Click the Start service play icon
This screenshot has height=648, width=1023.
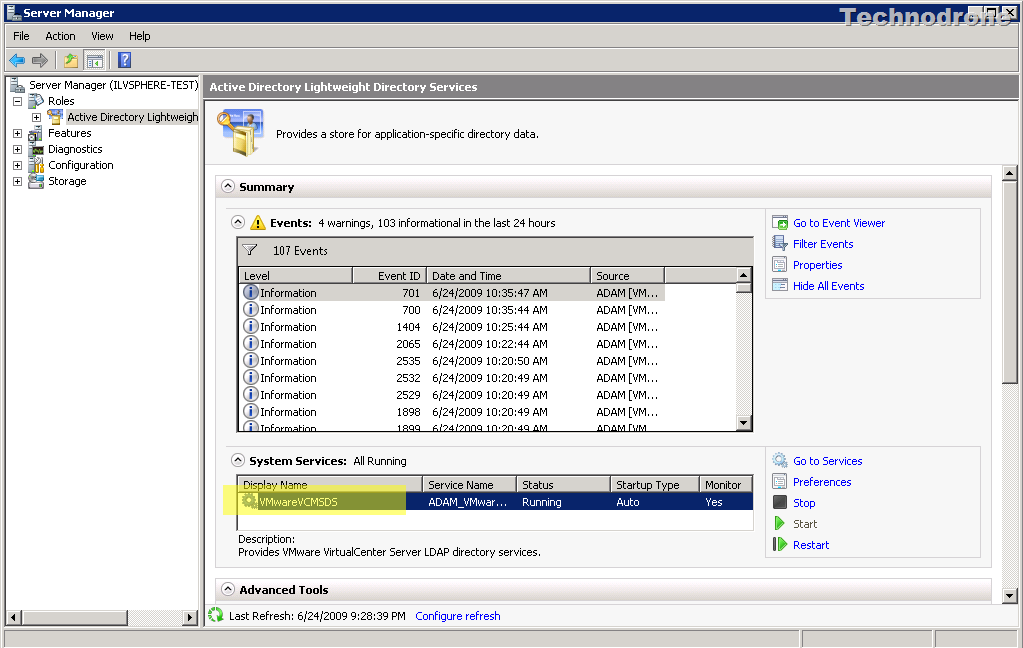(x=780, y=523)
